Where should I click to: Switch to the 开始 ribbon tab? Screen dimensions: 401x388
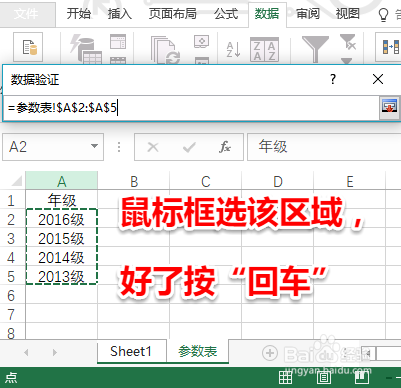tap(79, 14)
